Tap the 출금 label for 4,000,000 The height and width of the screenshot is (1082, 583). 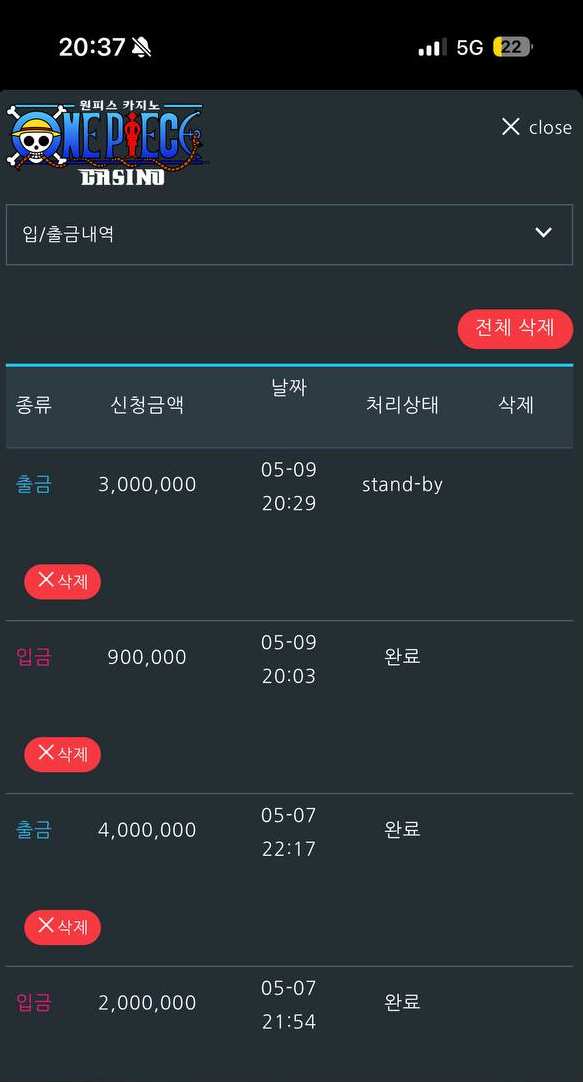coord(33,829)
